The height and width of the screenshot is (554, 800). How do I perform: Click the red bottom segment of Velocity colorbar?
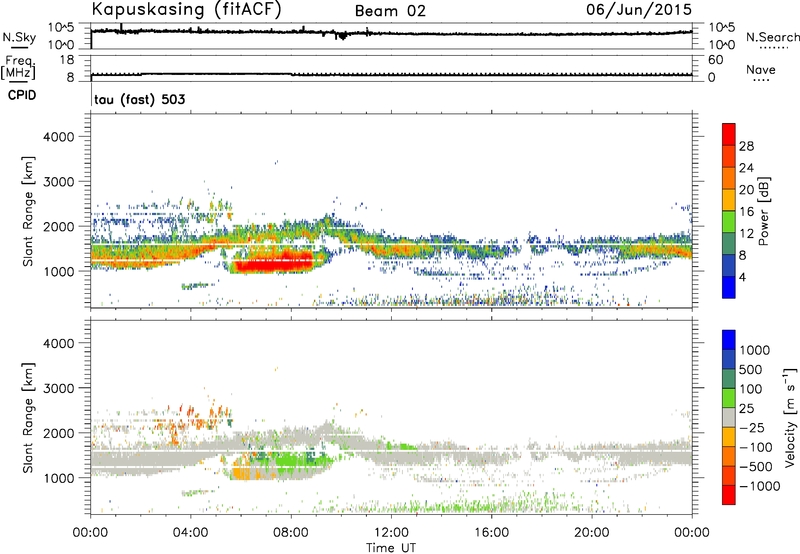[x=729, y=495]
